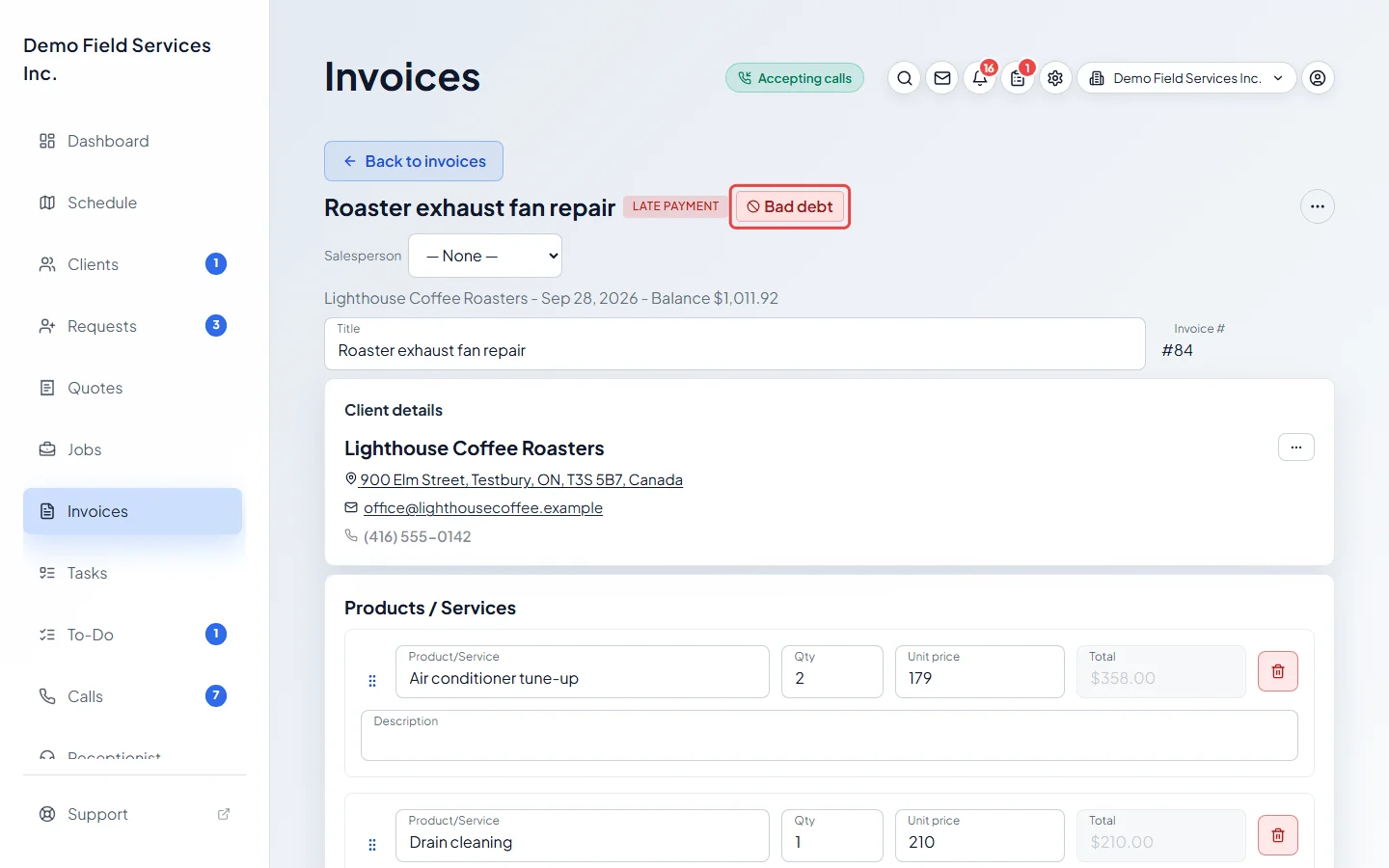The width and height of the screenshot is (1389, 868).
Task: Grab the drag handle for Air conditioner tune-up
Action: click(372, 681)
